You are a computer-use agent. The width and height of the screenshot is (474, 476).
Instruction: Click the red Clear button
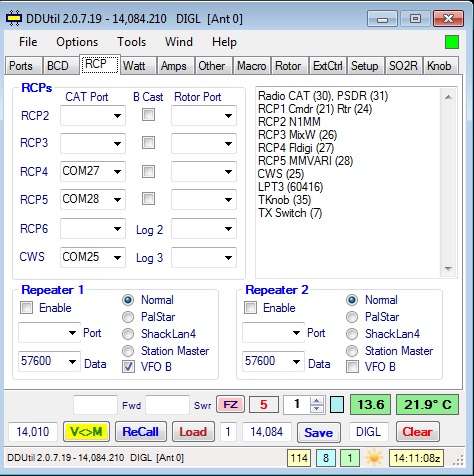click(417, 432)
